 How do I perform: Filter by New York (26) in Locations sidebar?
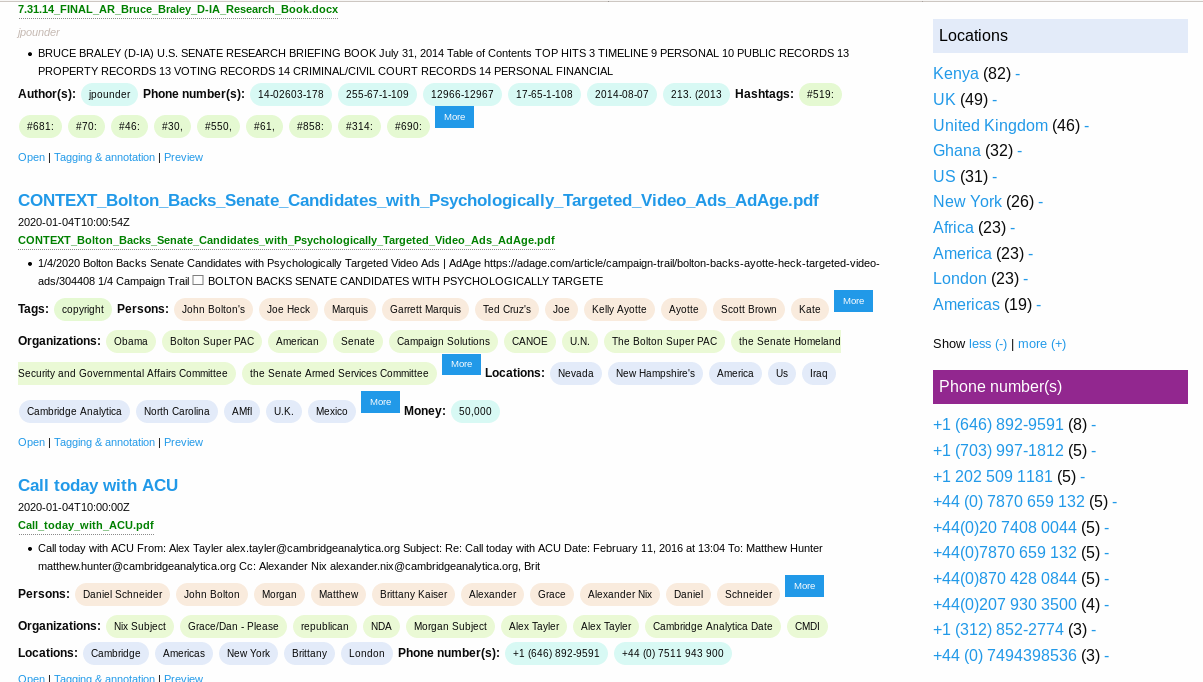pyautogui.click(x=967, y=202)
